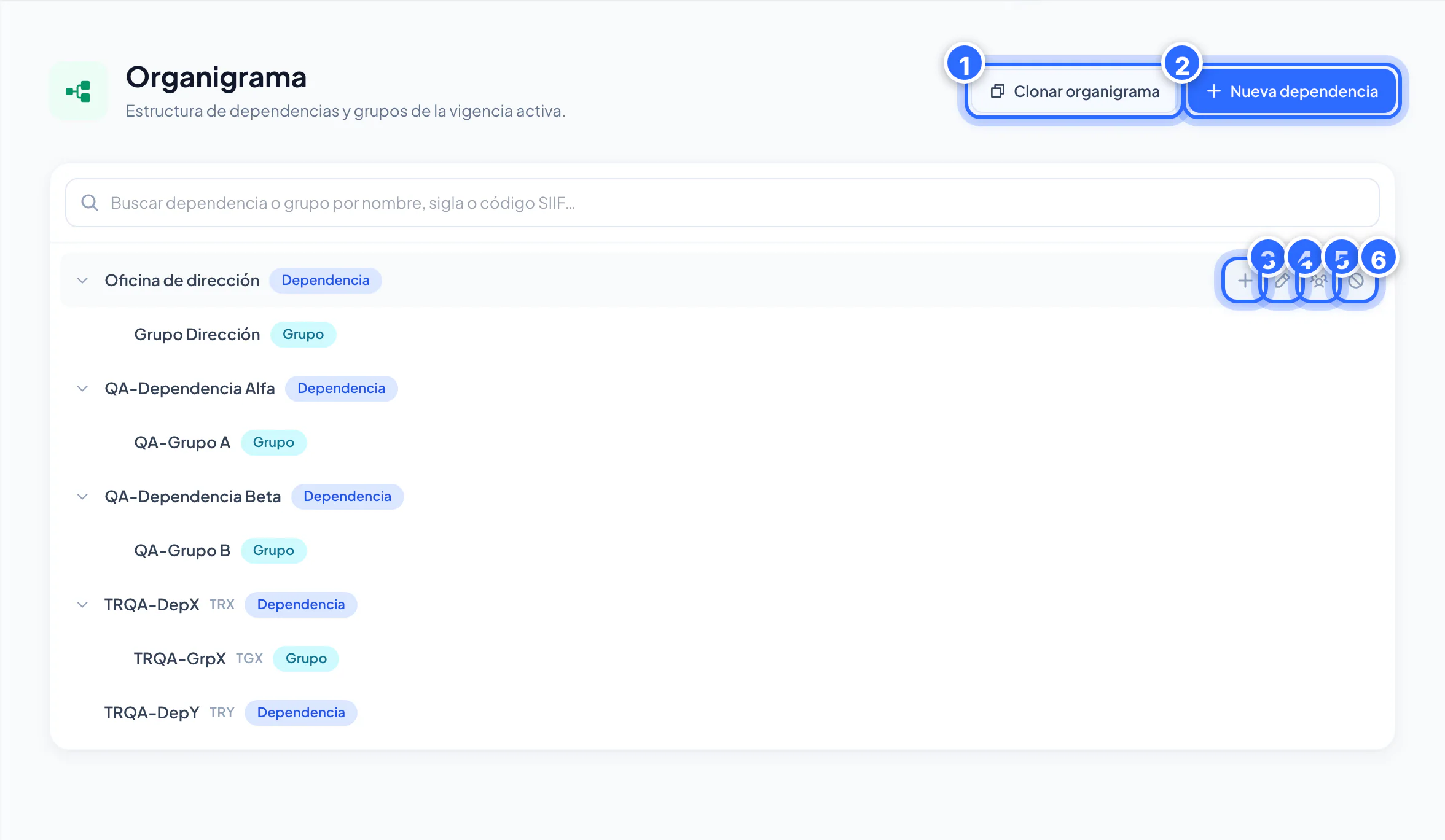This screenshot has height=840, width=1445.
Task: Click the Dependencia badge on QA-Dependencia Beta
Action: click(x=348, y=497)
